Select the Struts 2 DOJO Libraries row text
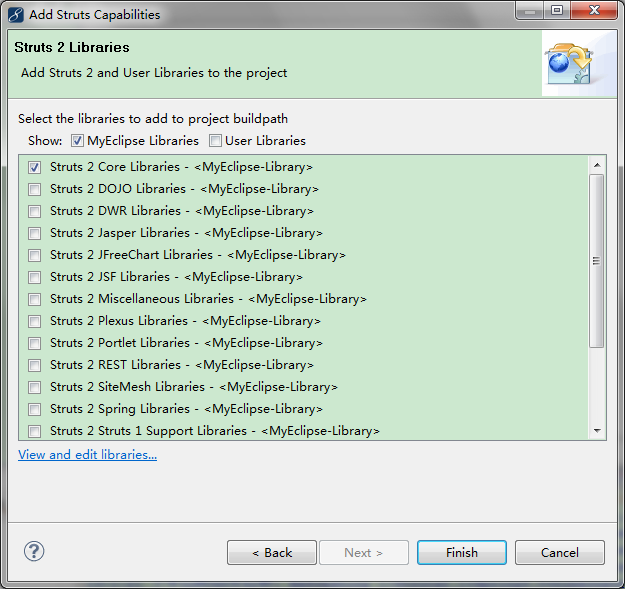The width and height of the screenshot is (625, 589). (x=184, y=189)
